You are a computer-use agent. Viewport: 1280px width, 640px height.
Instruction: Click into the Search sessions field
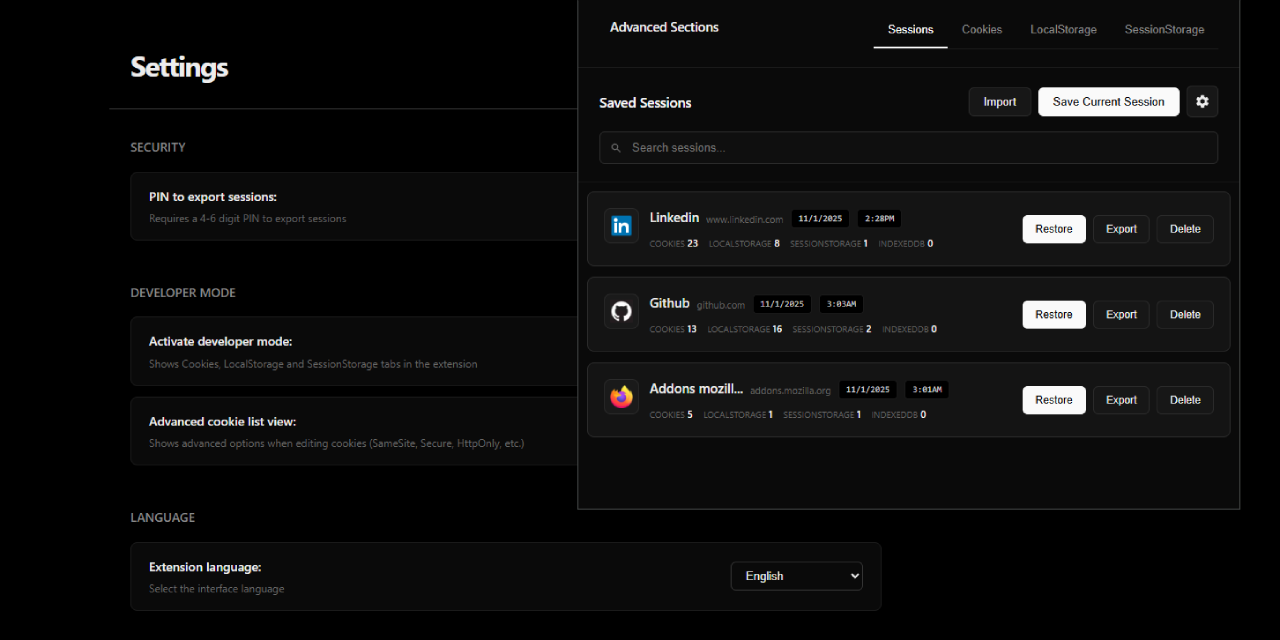908,148
